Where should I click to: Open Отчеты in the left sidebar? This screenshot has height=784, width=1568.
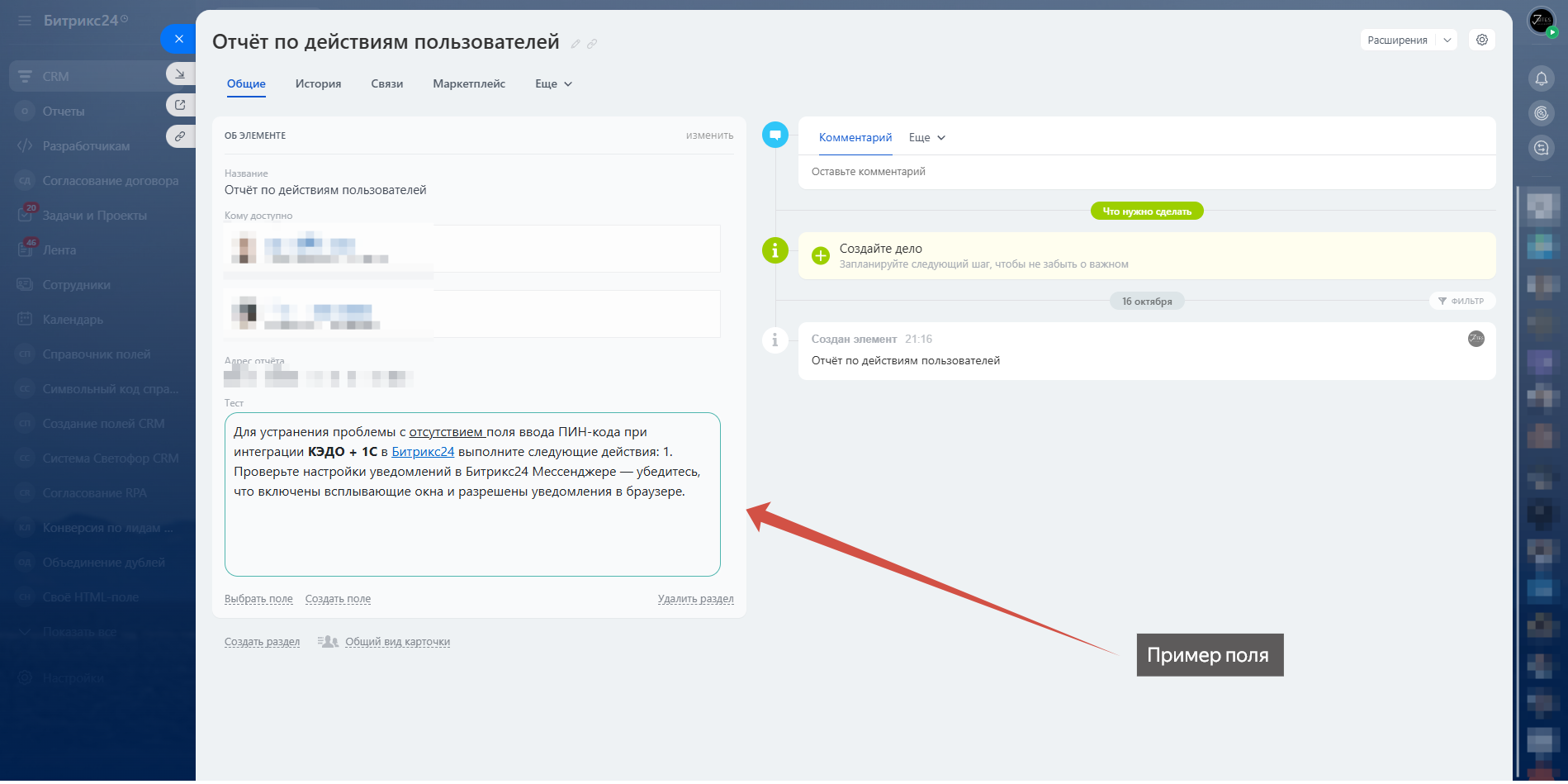(64, 112)
